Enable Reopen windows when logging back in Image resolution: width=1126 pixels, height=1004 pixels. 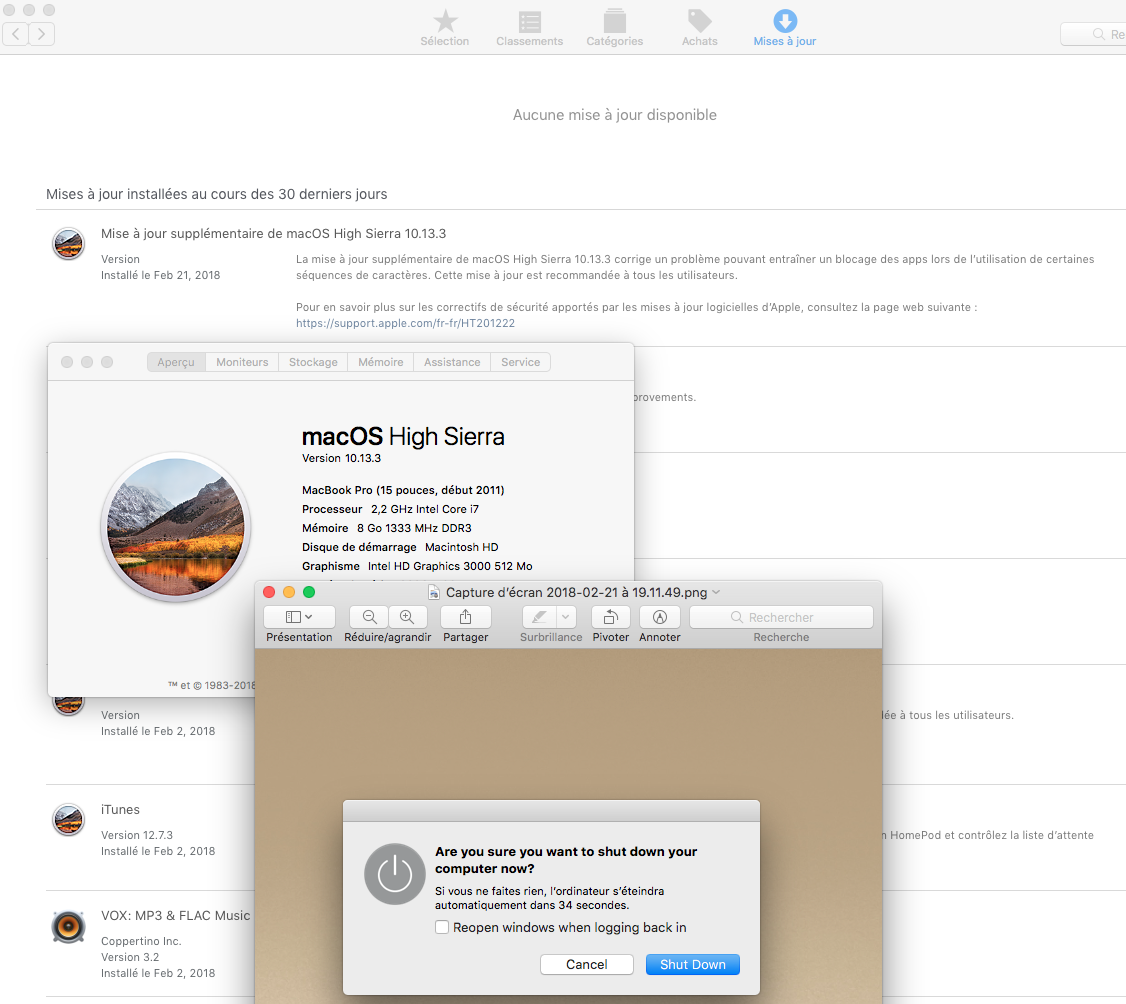click(x=442, y=927)
